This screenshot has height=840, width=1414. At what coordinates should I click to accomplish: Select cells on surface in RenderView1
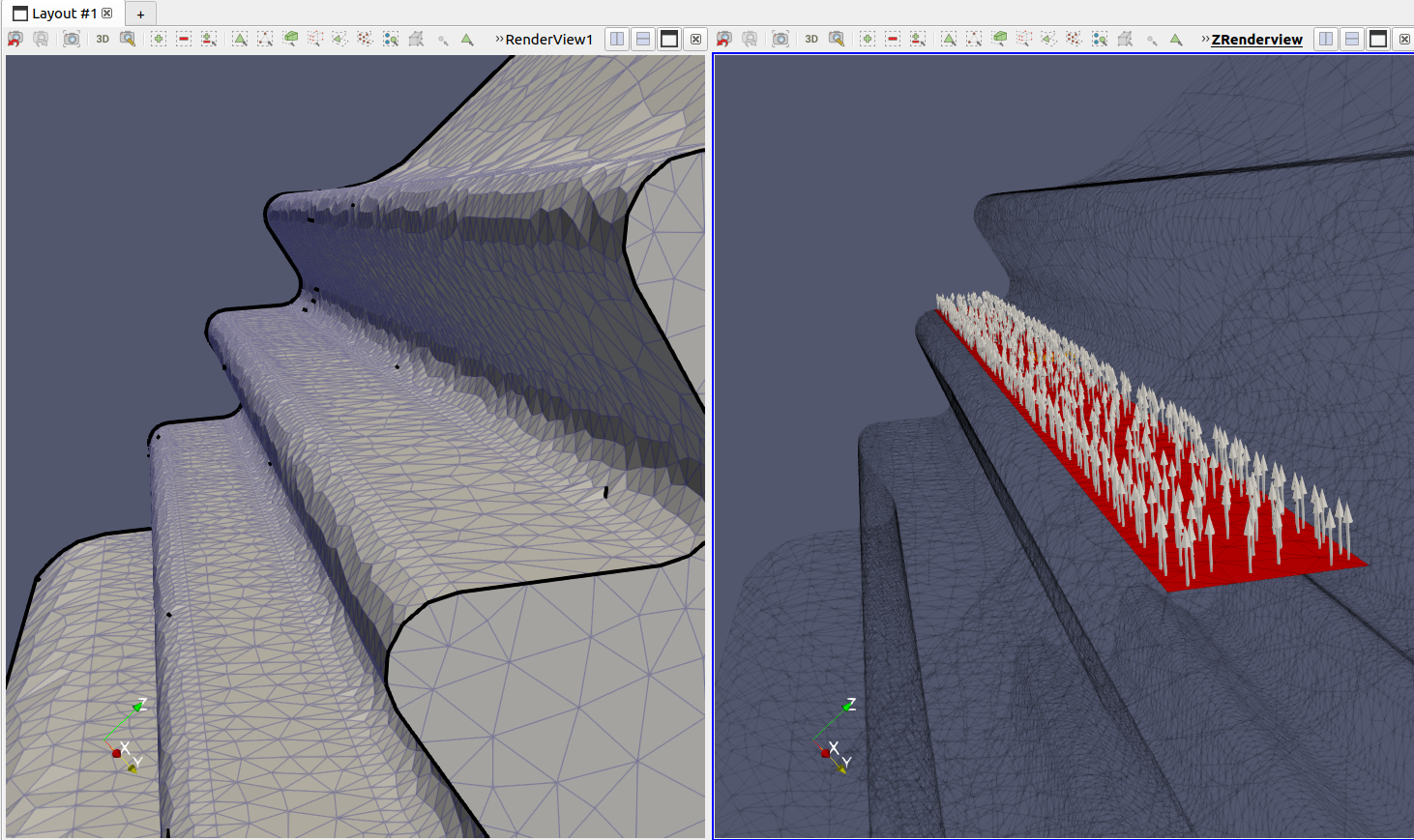point(240,39)
